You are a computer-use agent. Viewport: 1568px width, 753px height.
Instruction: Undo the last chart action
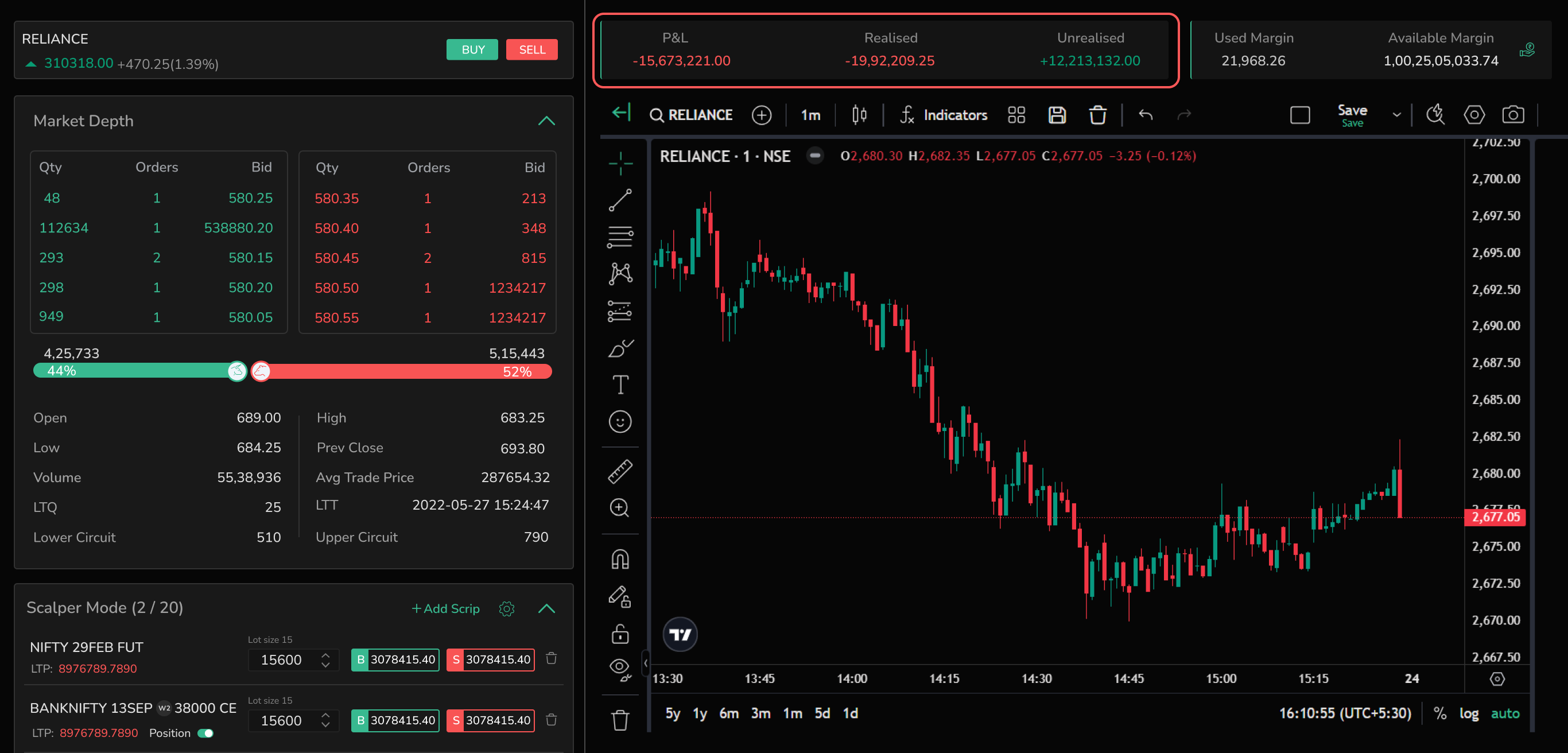pyautogui.click(x=1146, y=114)
